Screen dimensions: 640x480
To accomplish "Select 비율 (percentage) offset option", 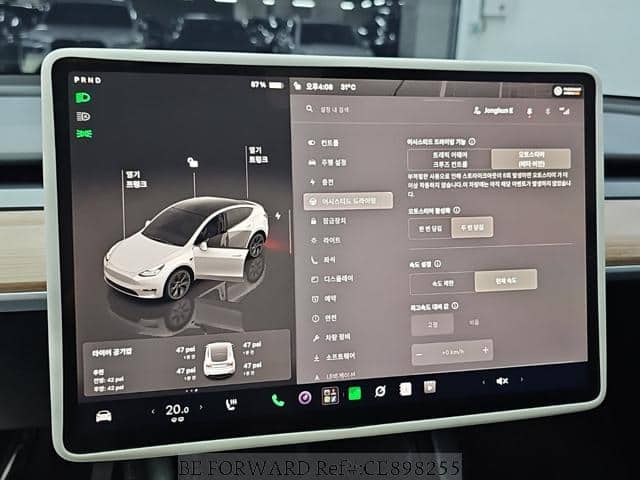I will (474, 322).
